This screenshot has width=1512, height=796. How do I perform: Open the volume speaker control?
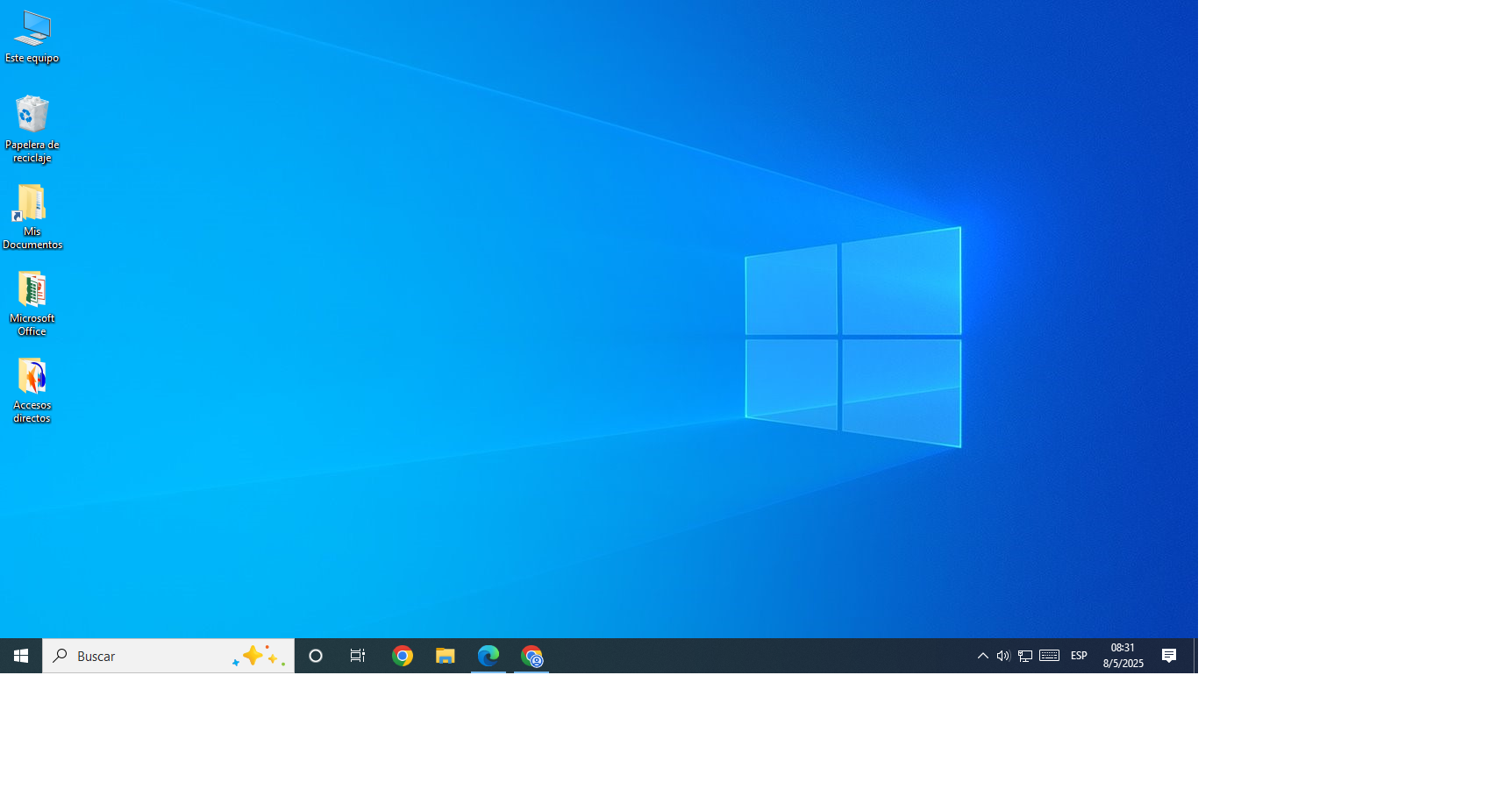pyautogui.click(x=1003, y=656)
